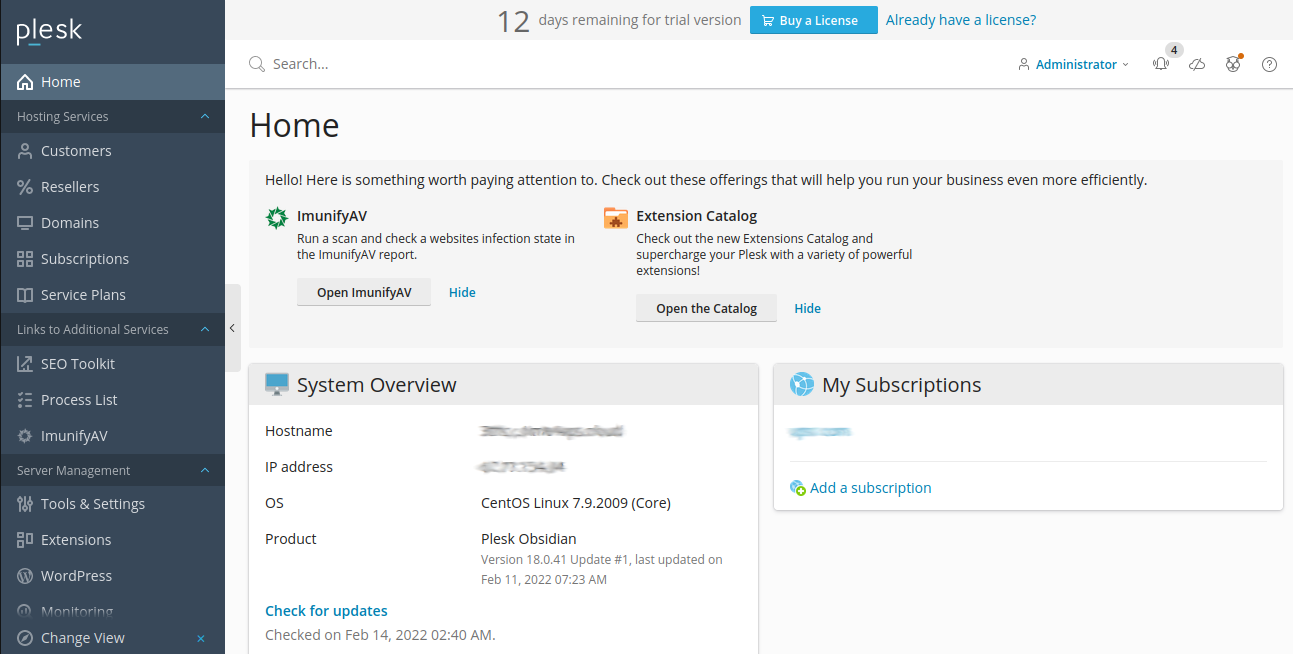Click the My Subscriptions globe icon
Viewport: 1293px width, 654px height.
tap(800, 383)
